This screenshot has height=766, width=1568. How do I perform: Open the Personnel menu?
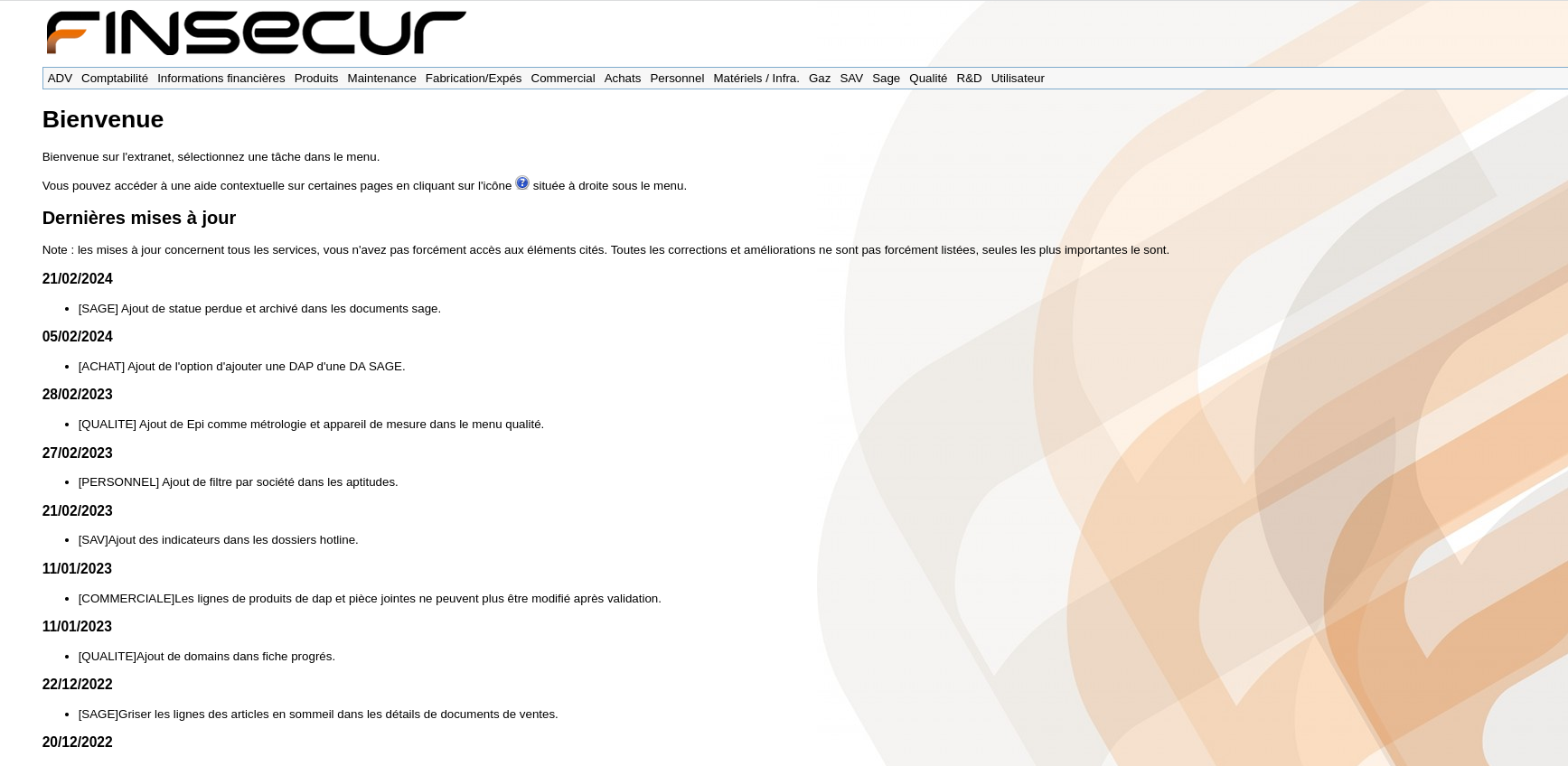tap(677, 79)
